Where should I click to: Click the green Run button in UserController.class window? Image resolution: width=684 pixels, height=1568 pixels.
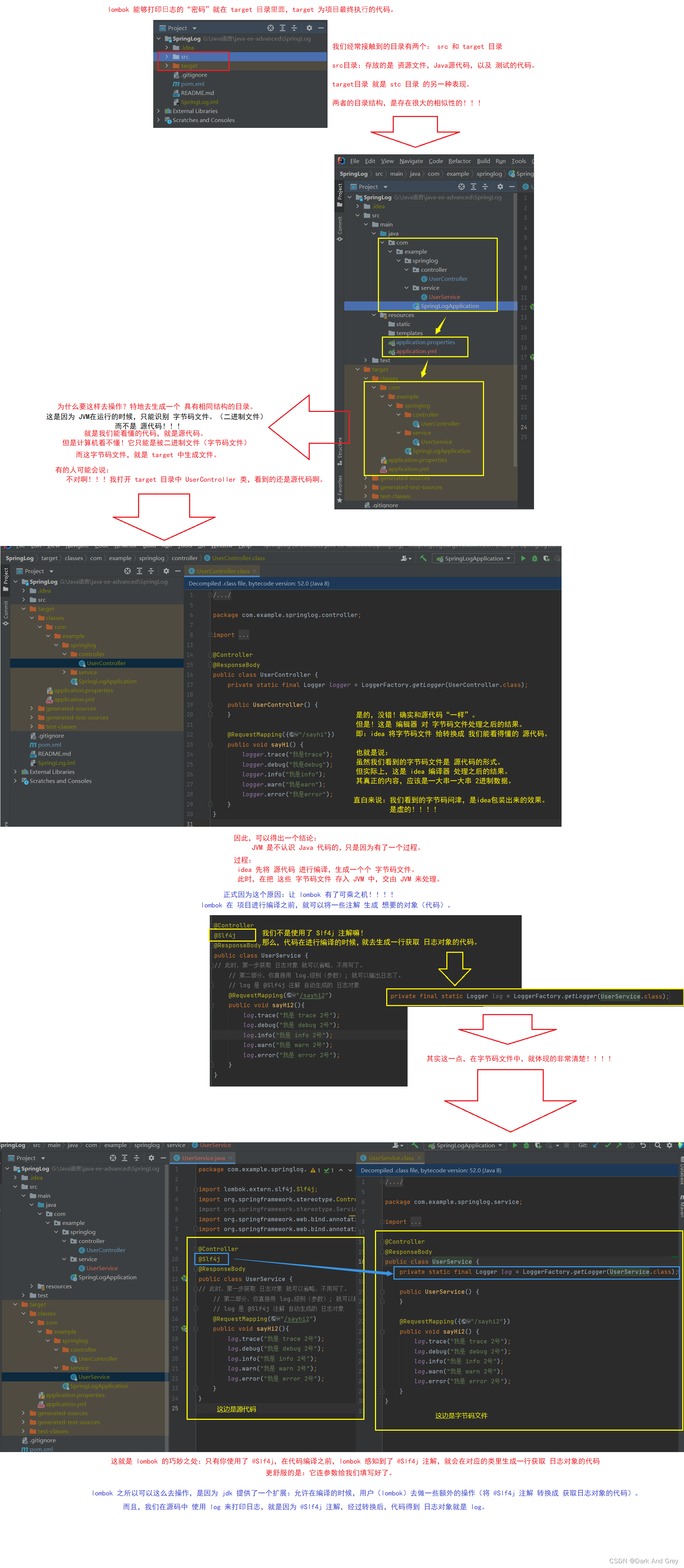(523, 558)
